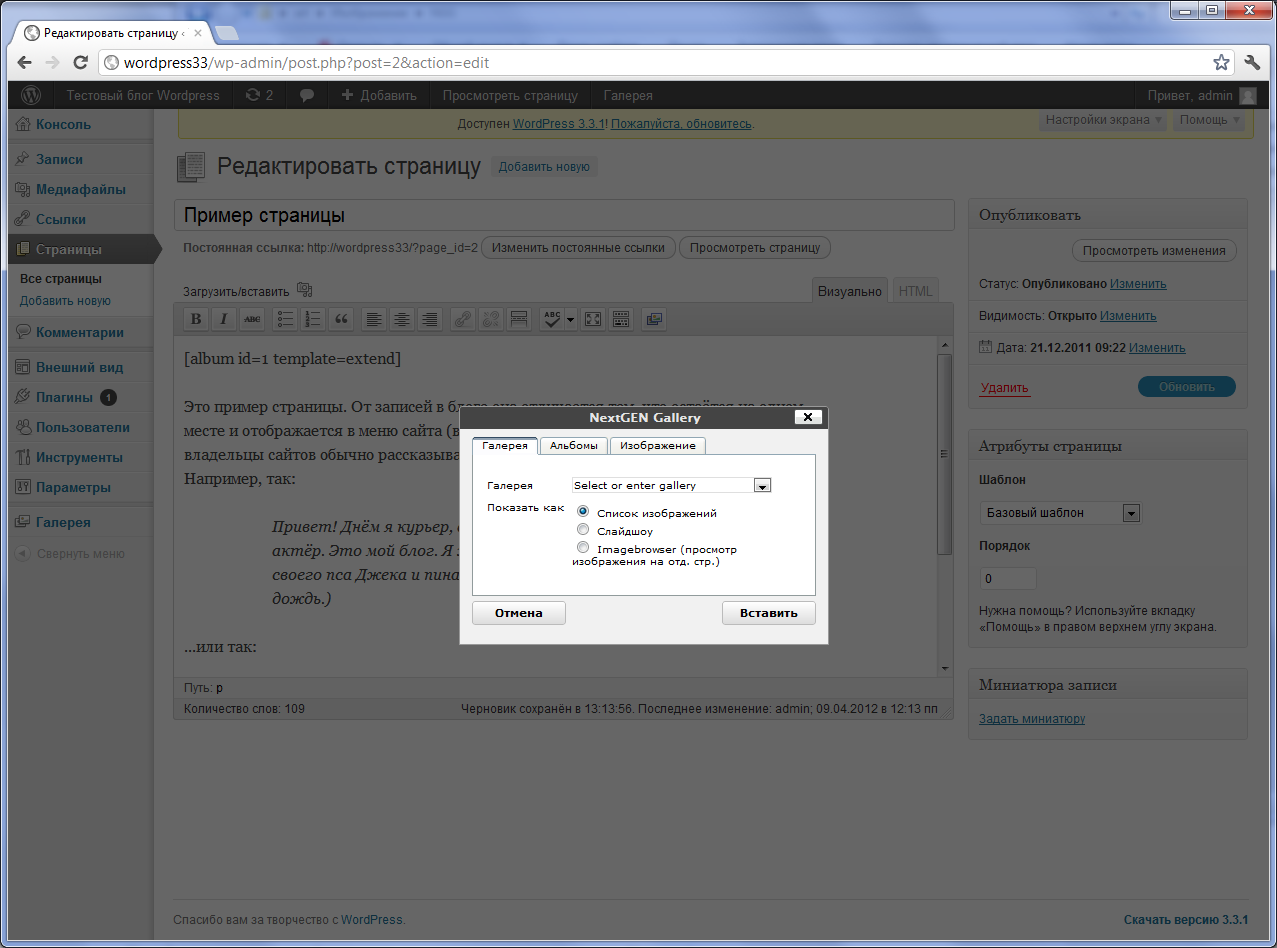Align text right
This screenshot has width=1277, height=948.
(430, 320)
